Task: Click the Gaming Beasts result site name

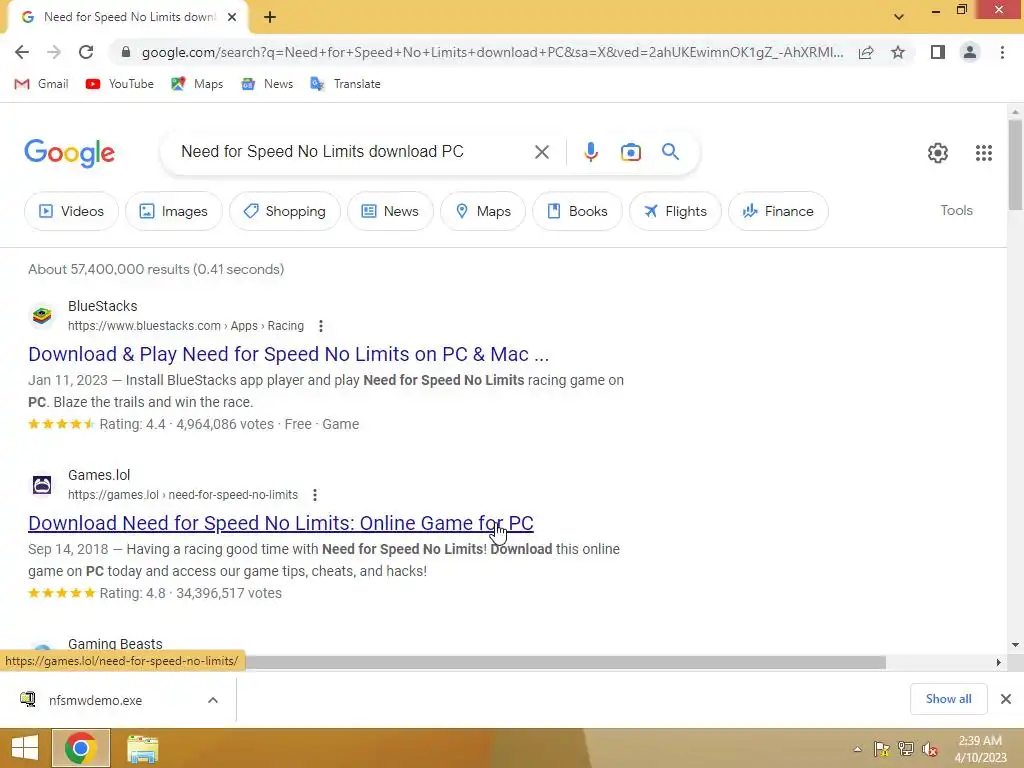Action: [115, 645]
